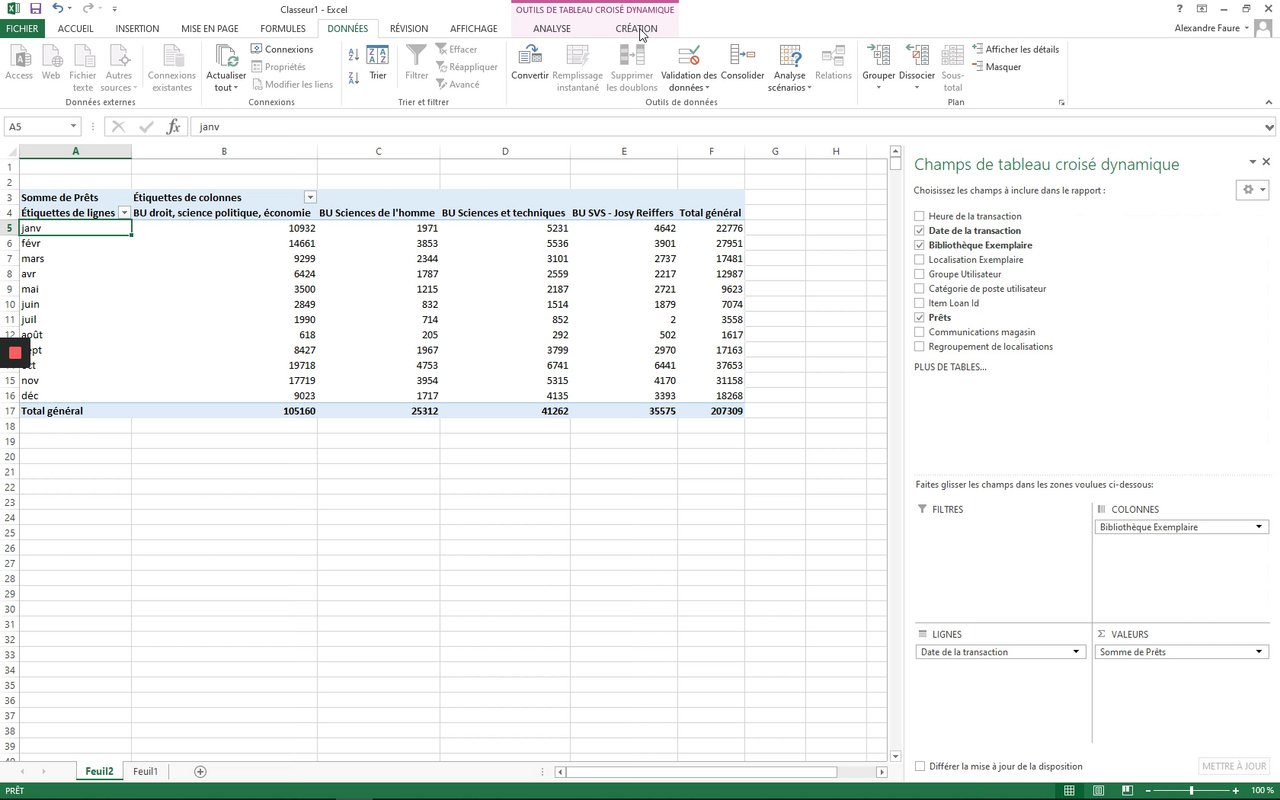
Task: Enable Différer la mise à jour checkbox
Action: [920, 767]
